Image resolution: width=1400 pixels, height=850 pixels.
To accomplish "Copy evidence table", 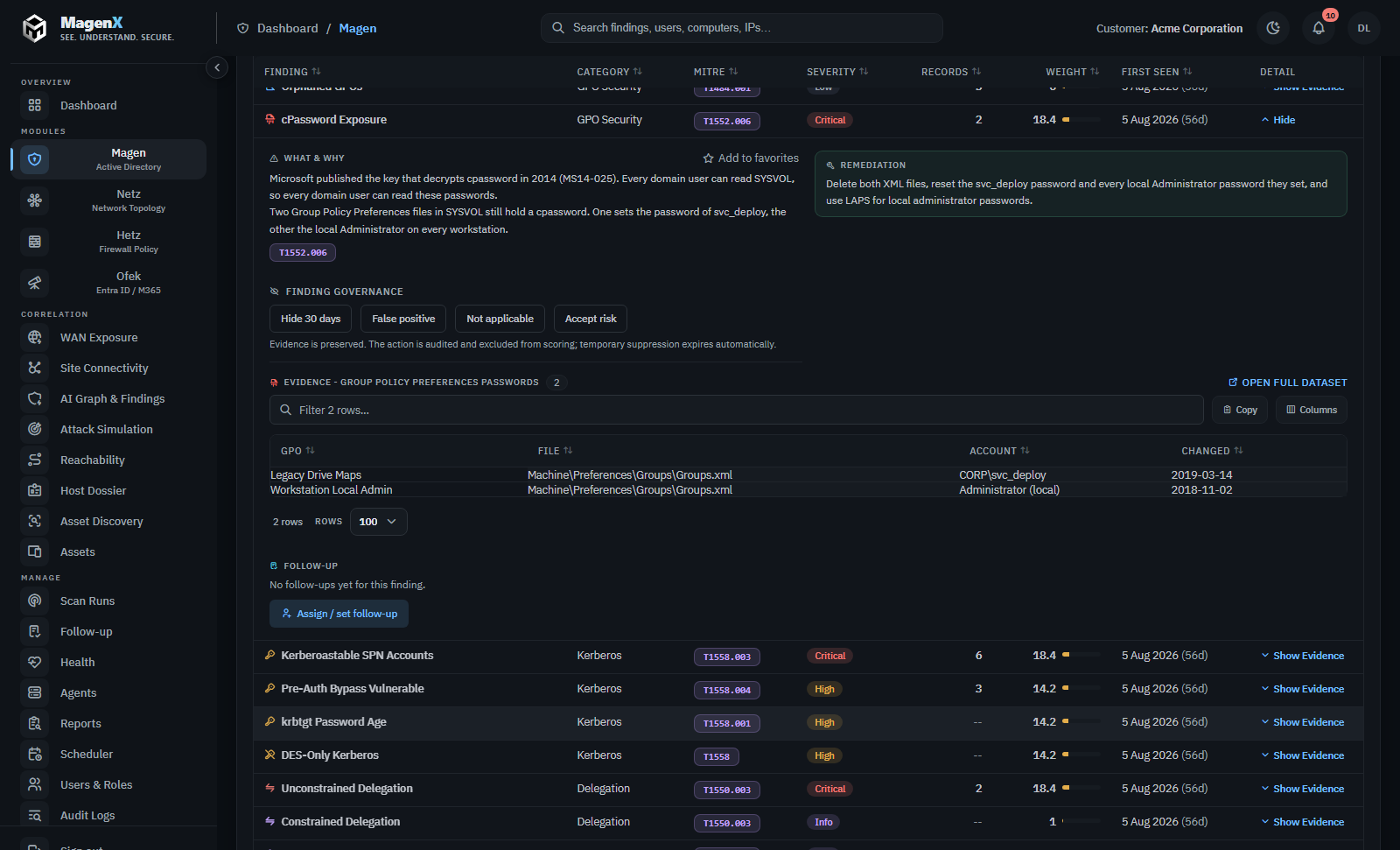I will click(1240, 410).
